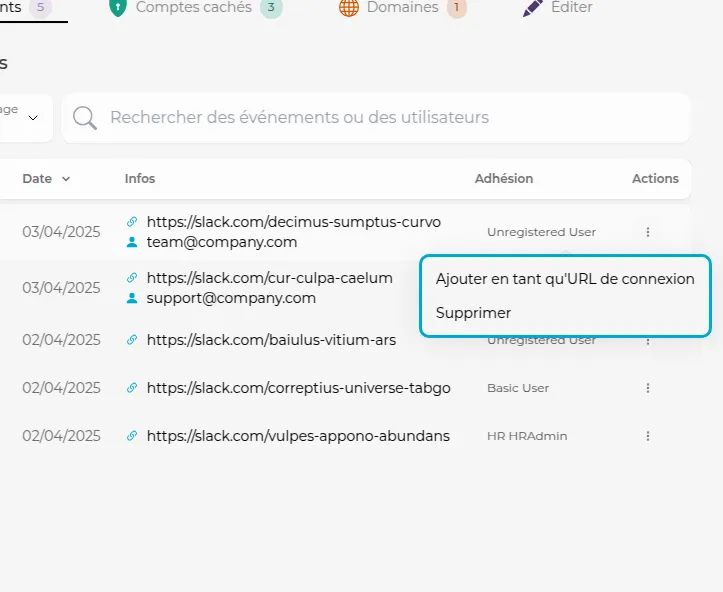The image size is (723, 592).
Task: Open https://slack.com/decimus-sumptus-curvo link
Action: tap(294, 222)
